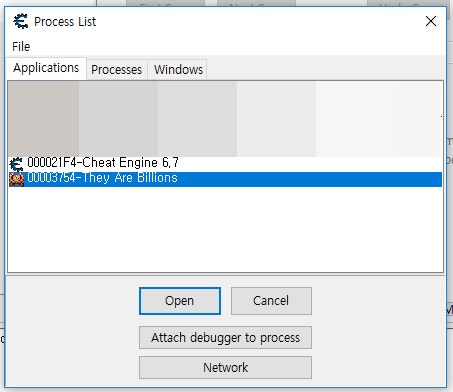The width and height of the screenshot is (453, 392).
Task: Select the Cheat Engine icon in process list
Action: click(x=16, y=164)
